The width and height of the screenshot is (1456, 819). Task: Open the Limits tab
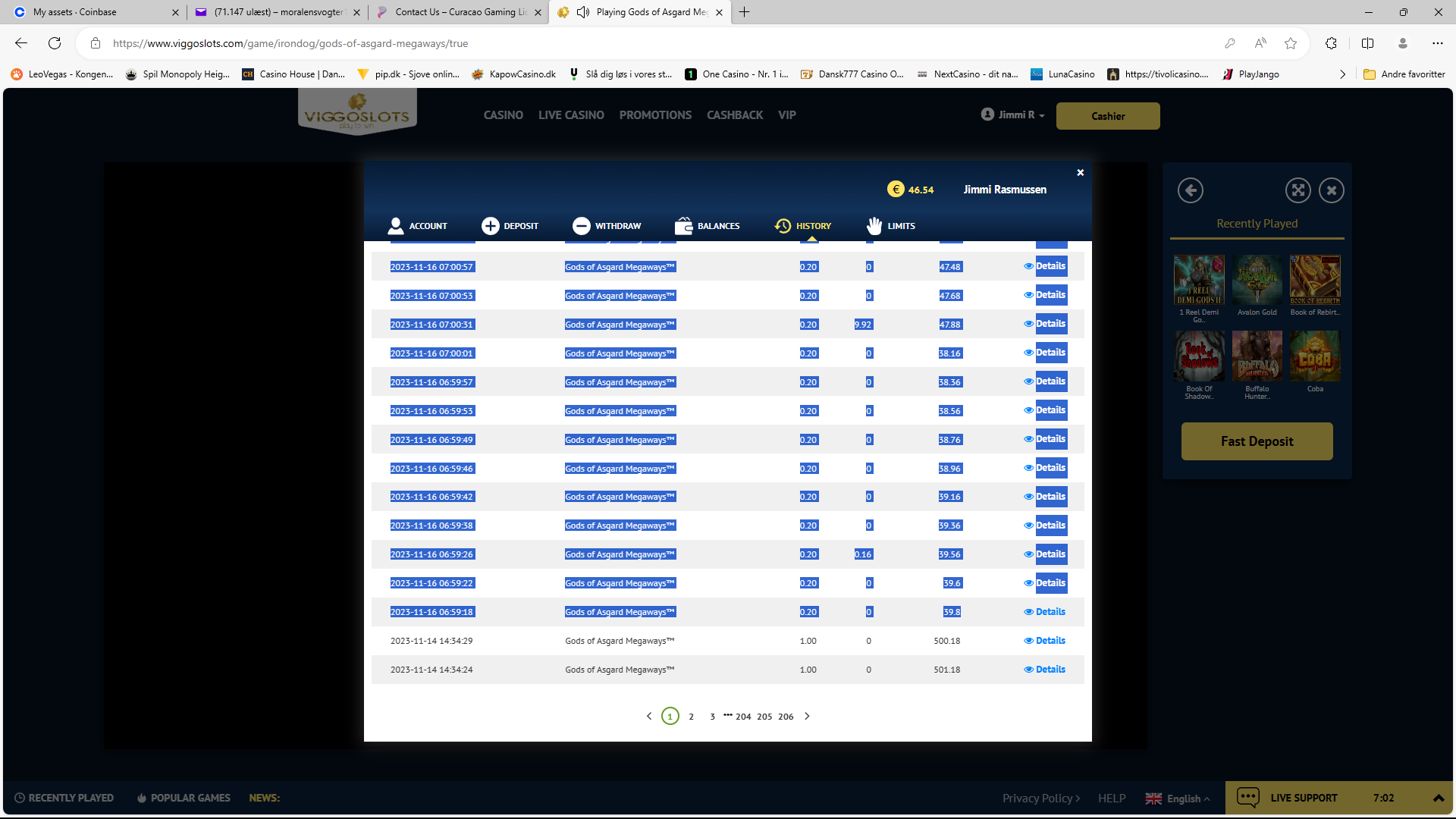pos(891,226)
